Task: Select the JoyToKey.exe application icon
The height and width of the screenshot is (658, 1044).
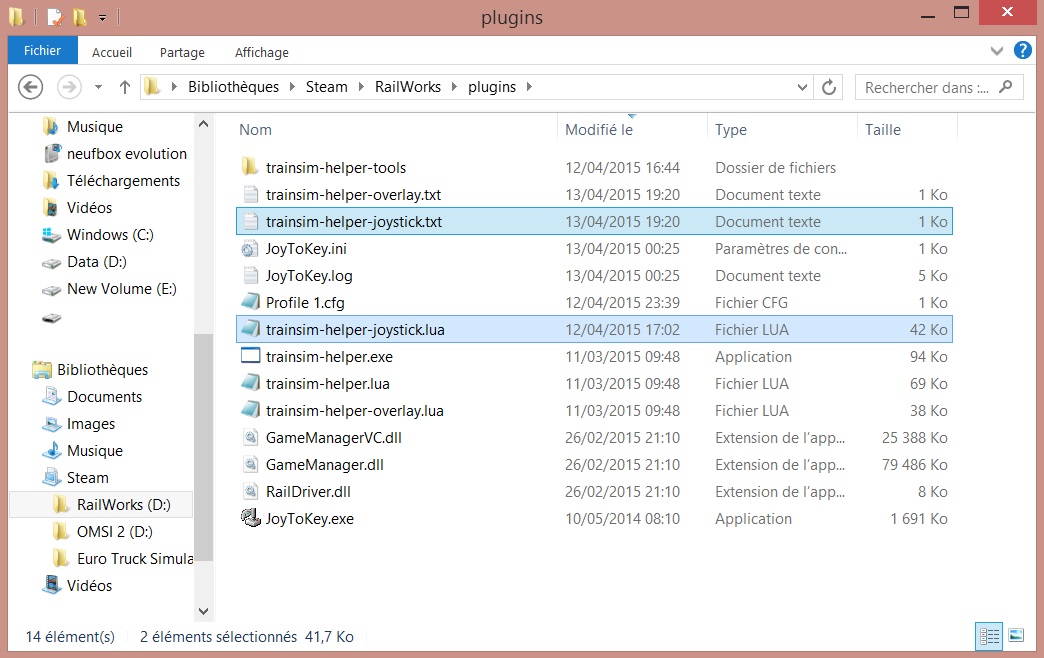Action: (250, 518)
